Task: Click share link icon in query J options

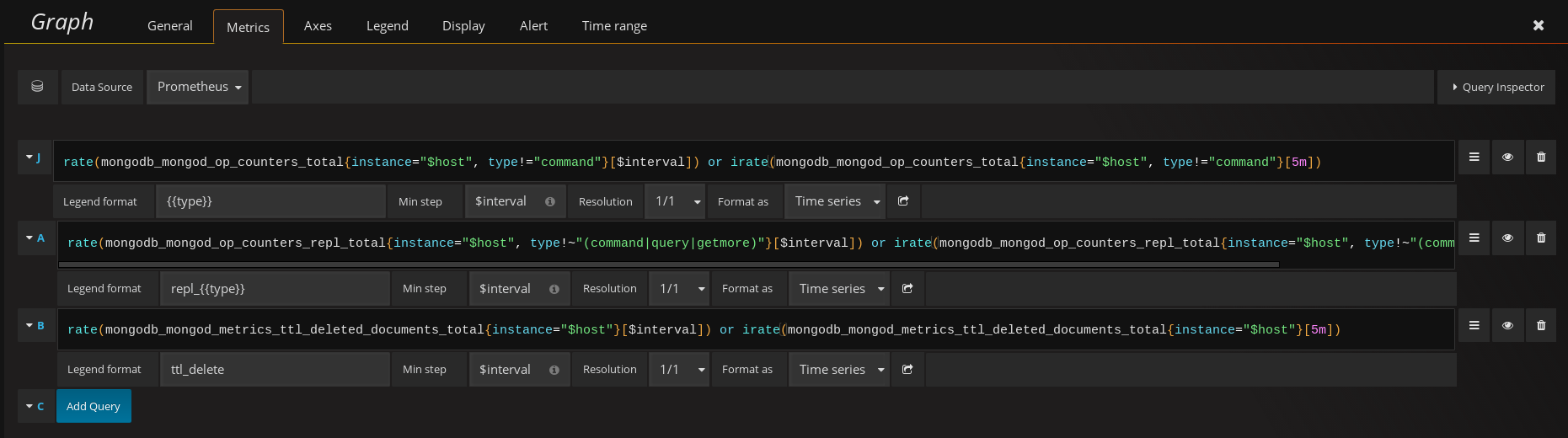Action: pos(903,201)
